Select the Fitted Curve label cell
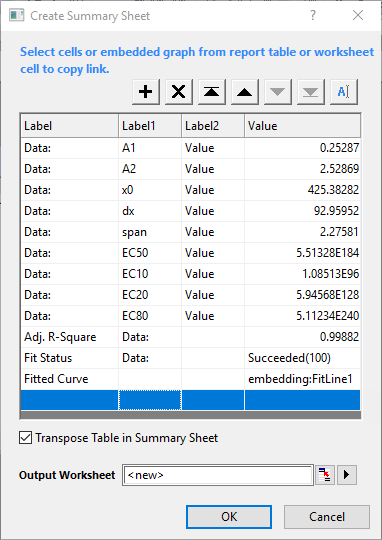 (x=70, y=379)
